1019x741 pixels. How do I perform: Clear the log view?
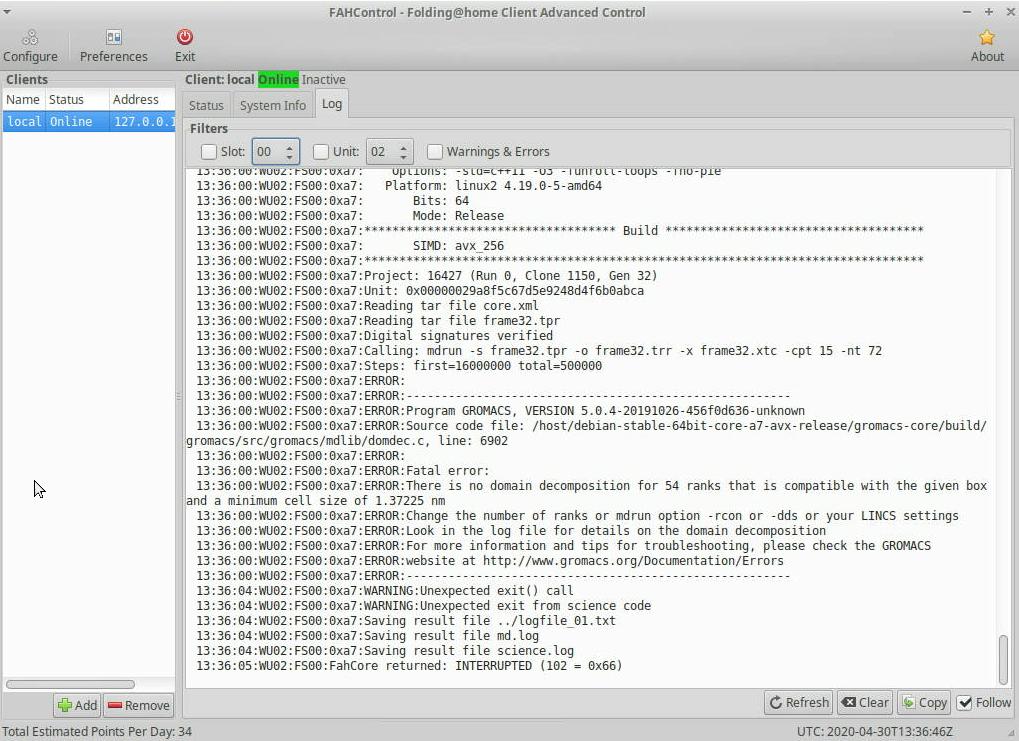(865, 703)
